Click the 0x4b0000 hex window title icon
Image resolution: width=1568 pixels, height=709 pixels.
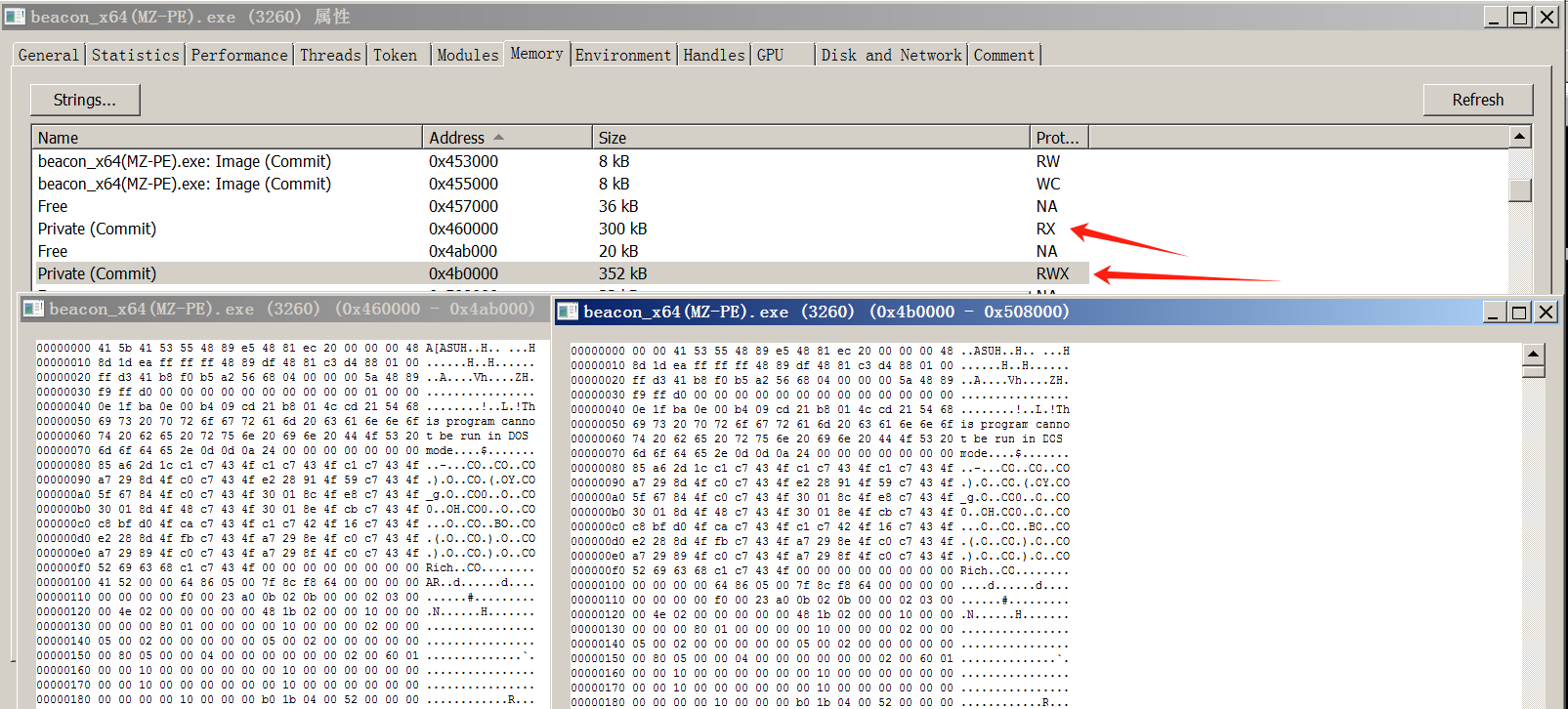[568, 312]
